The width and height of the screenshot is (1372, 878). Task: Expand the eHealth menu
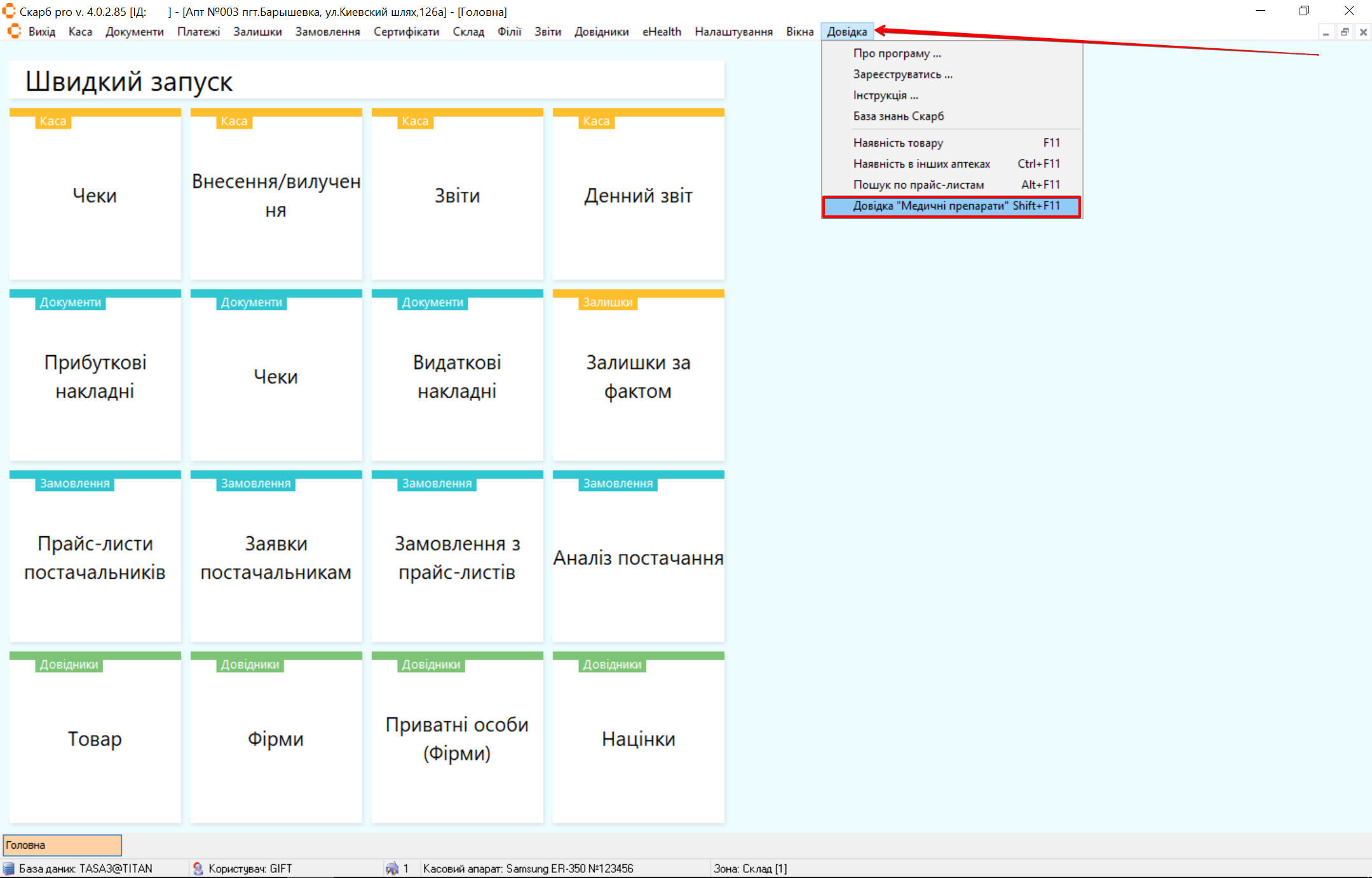pos(661,32)
